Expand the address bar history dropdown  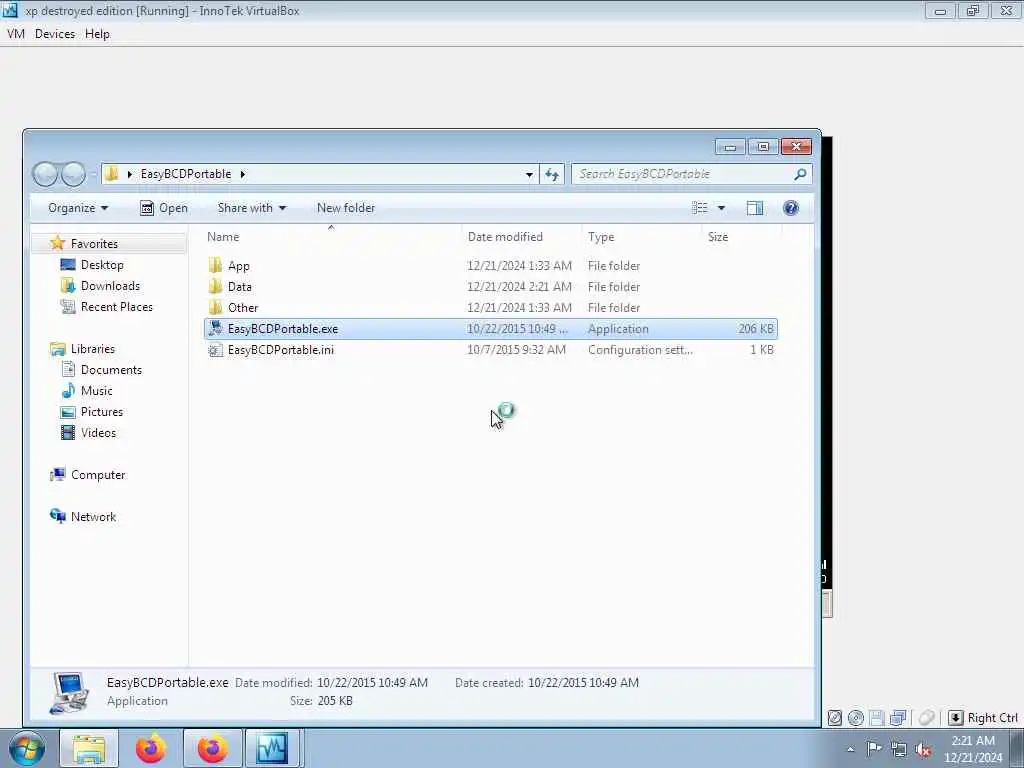(529, 174)
